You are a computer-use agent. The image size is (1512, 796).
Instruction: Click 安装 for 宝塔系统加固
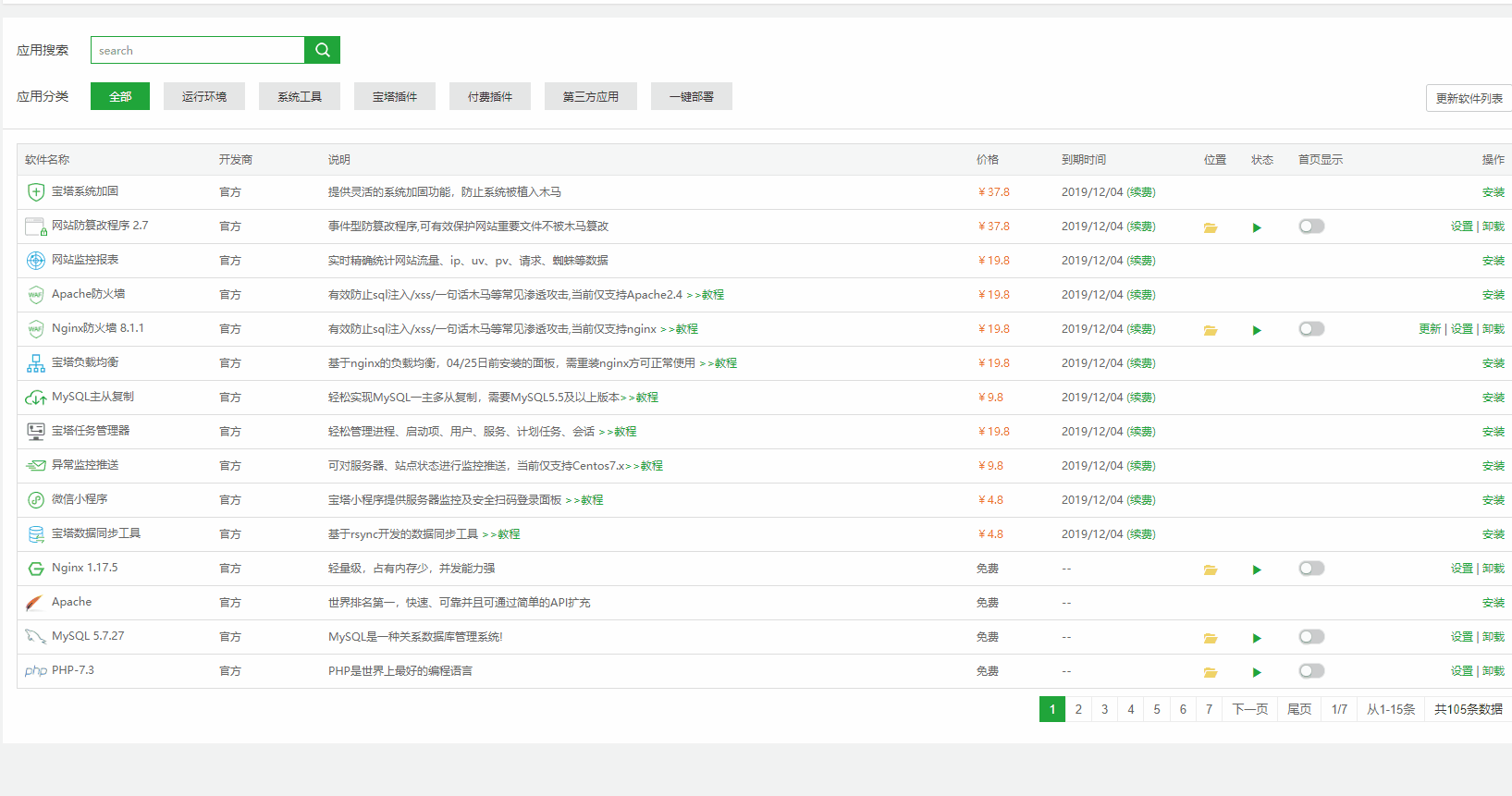tap(1494, 192)
